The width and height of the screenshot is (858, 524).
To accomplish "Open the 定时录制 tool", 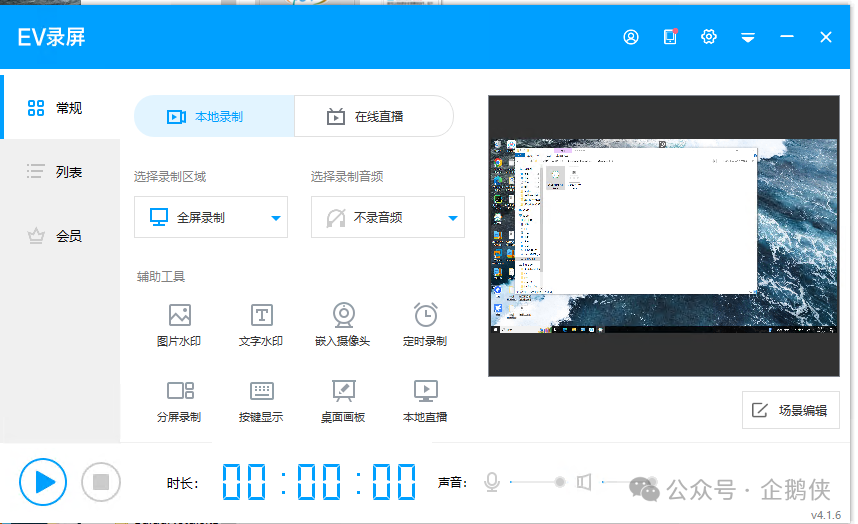I will pos(425,325).
